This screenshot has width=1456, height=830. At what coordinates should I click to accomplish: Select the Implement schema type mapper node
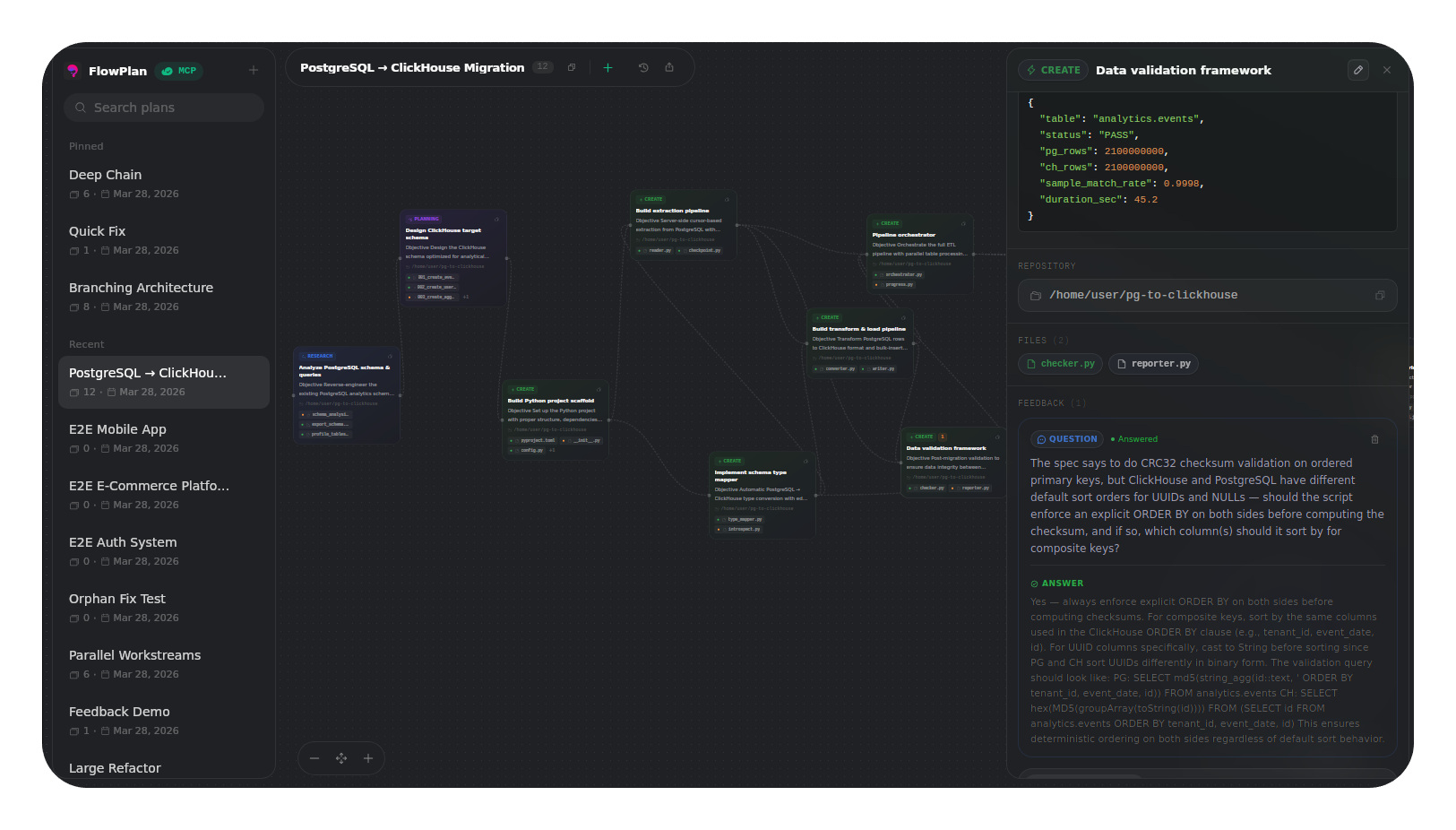click(762, 493)
